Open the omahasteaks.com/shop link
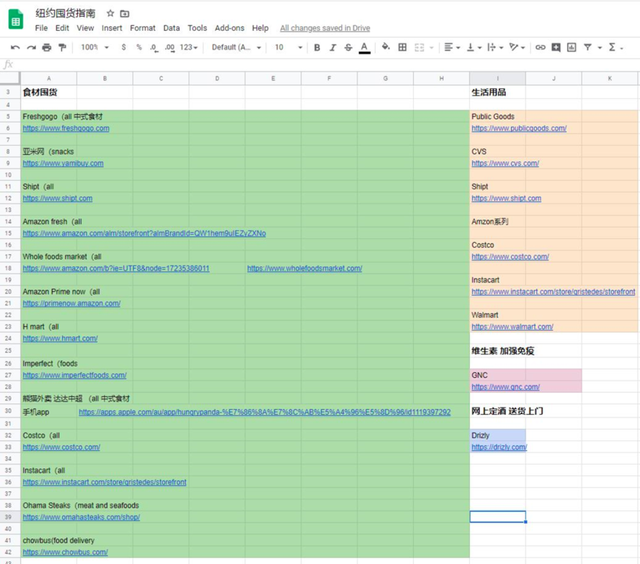The width and height of the screenshot is (640, 564). pos(81,517)
